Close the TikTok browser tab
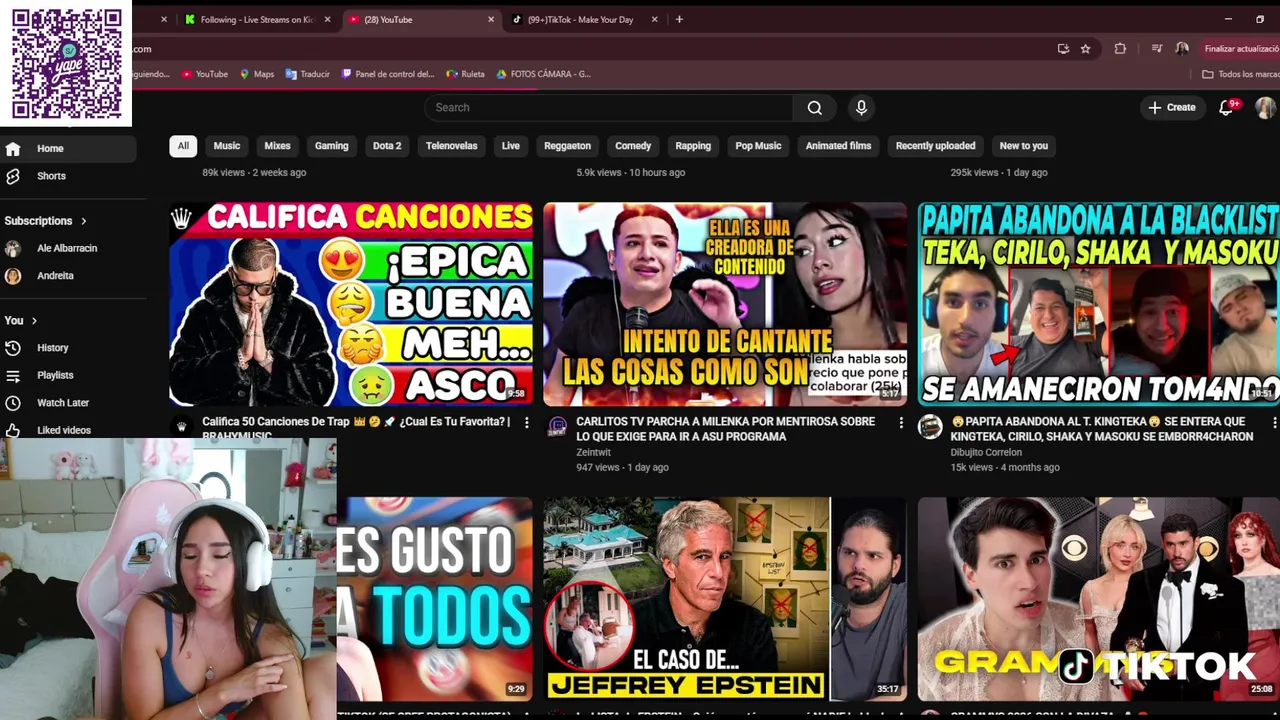The width and height of the screenshot is (1280, 720). coord(654,20)
